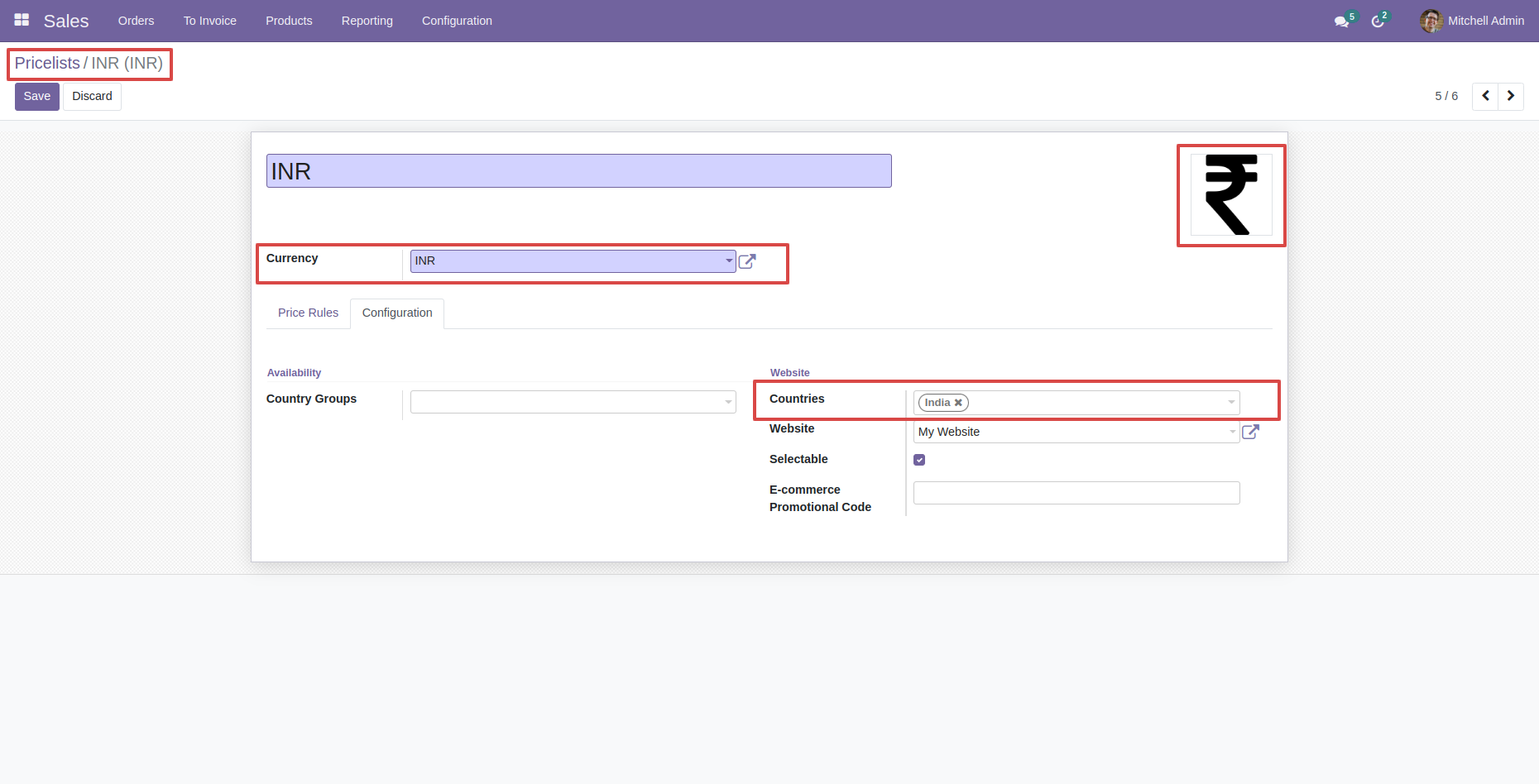Screen dimensions: 1539x784
Task: Switch to the Price Rules tab
Action: pos(308,313)
